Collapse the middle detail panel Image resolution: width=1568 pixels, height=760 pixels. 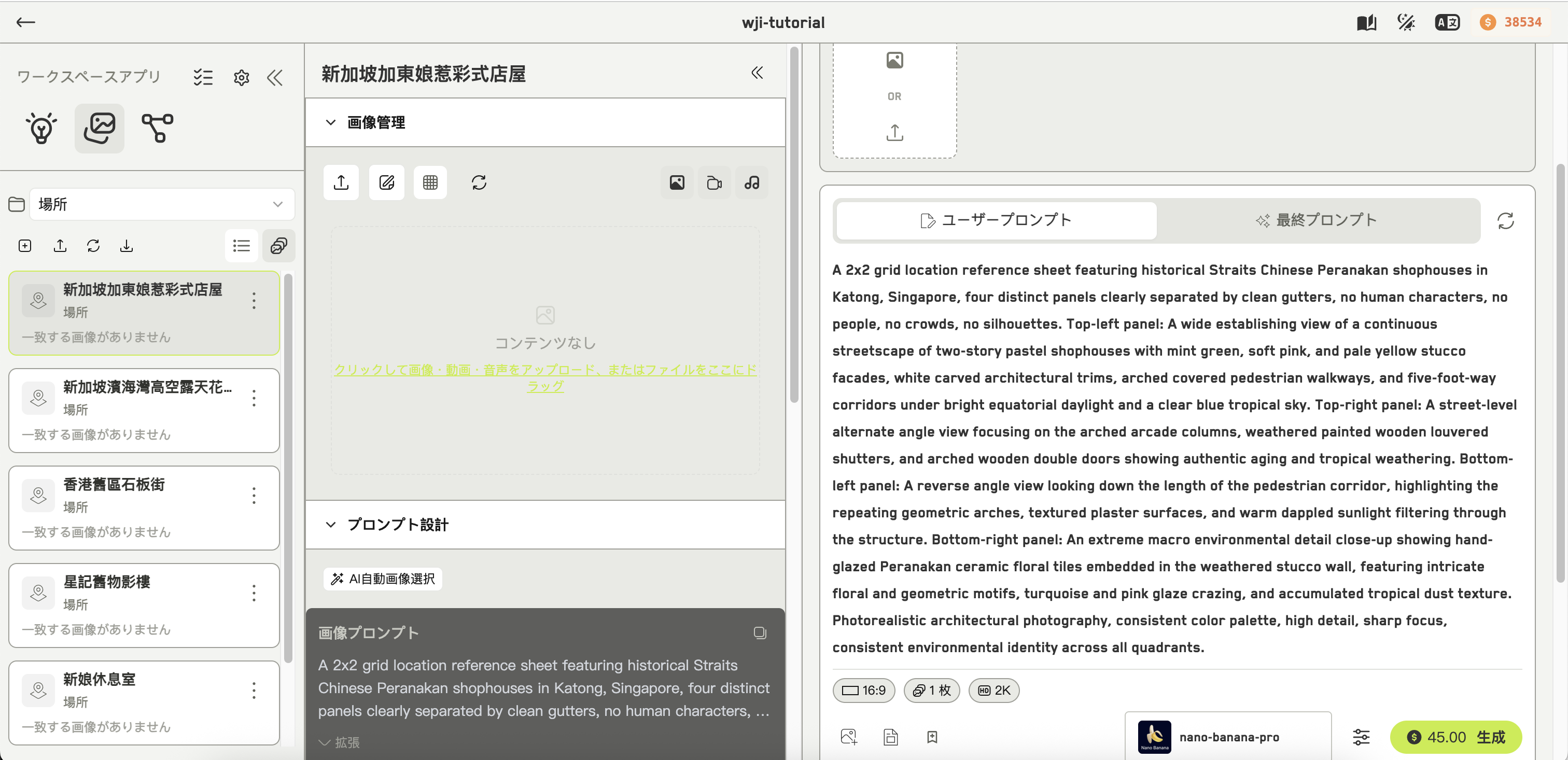pyautogui.click(x=757, y=73)
